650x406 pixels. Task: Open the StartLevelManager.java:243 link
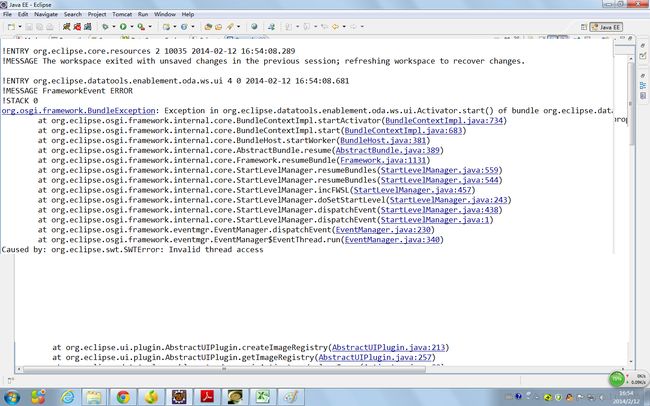pyautogui.click(x=449, y=200)
